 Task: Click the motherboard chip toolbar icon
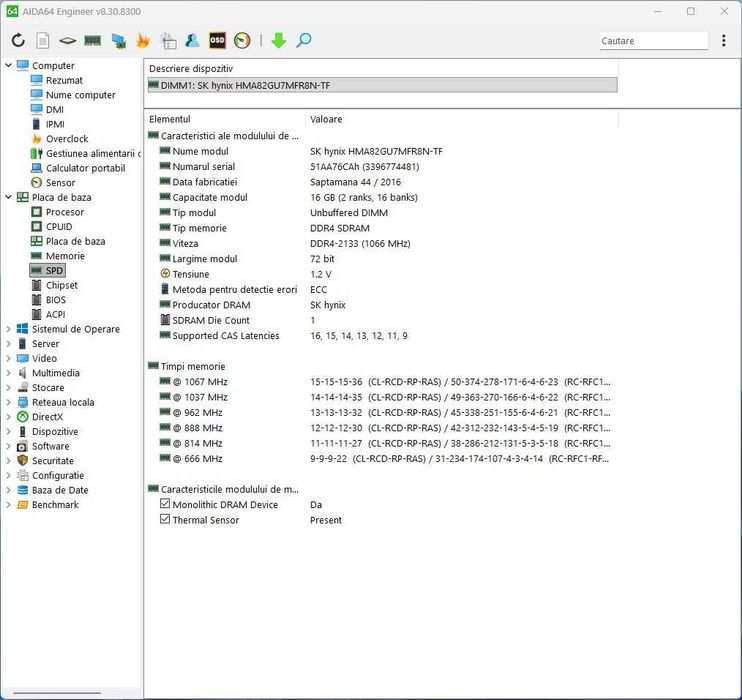point(67,41)
